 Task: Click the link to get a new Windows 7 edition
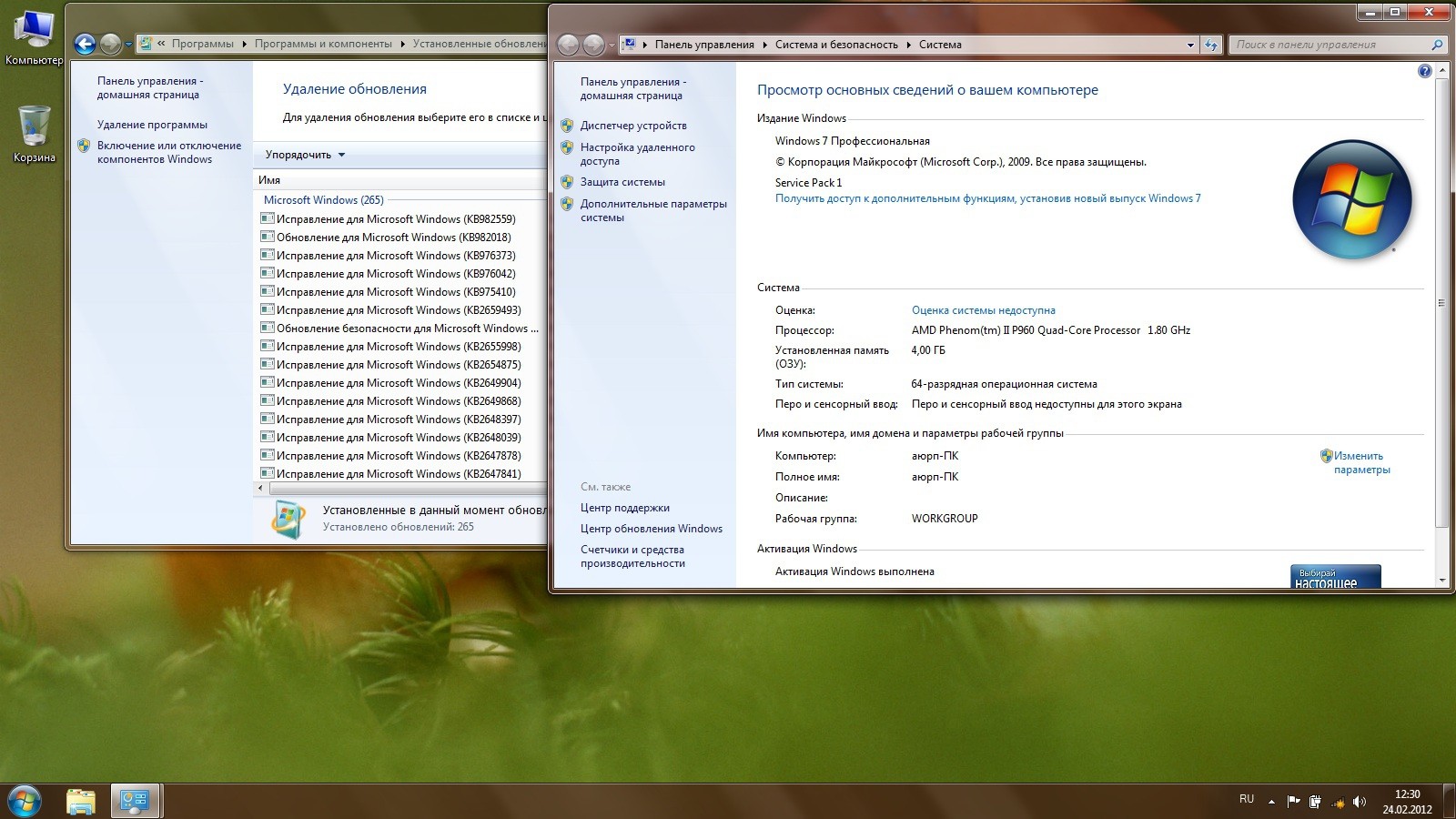coord(987,198)
